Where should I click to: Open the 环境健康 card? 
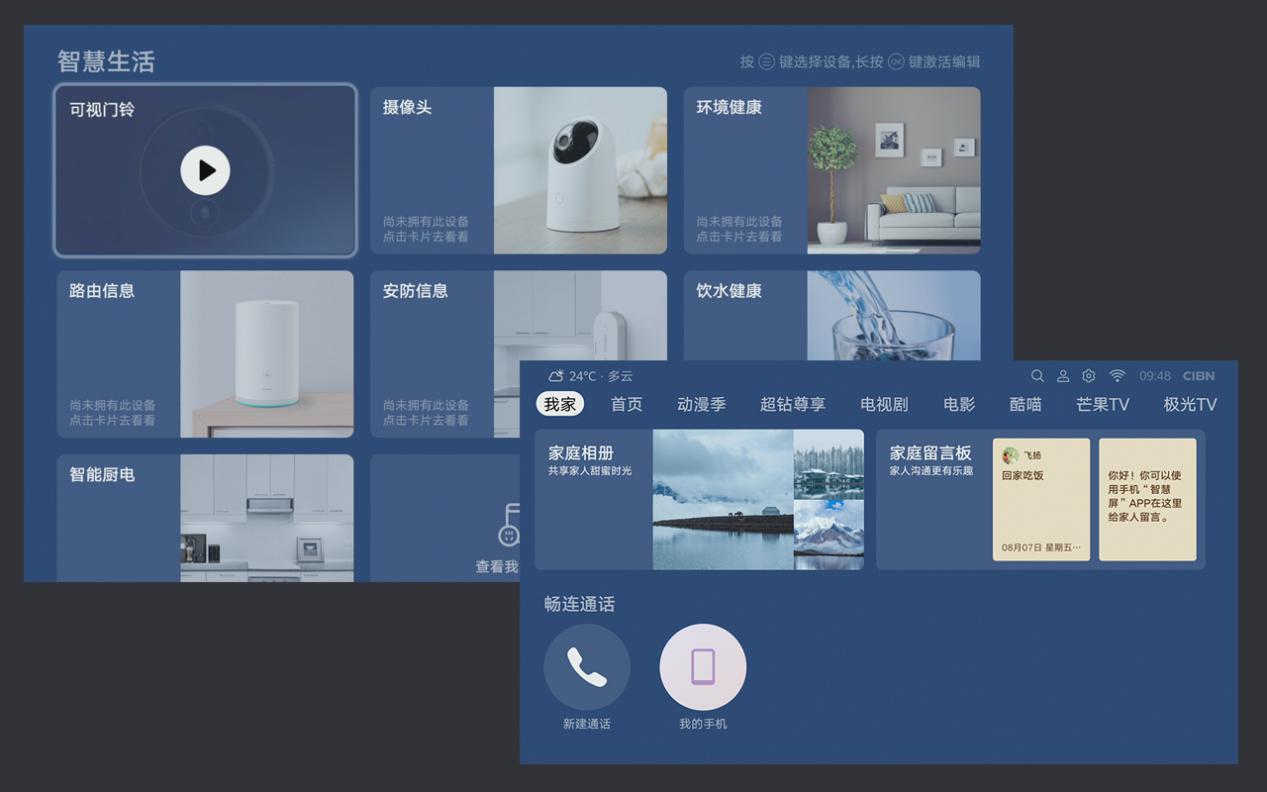click(832, 170)
